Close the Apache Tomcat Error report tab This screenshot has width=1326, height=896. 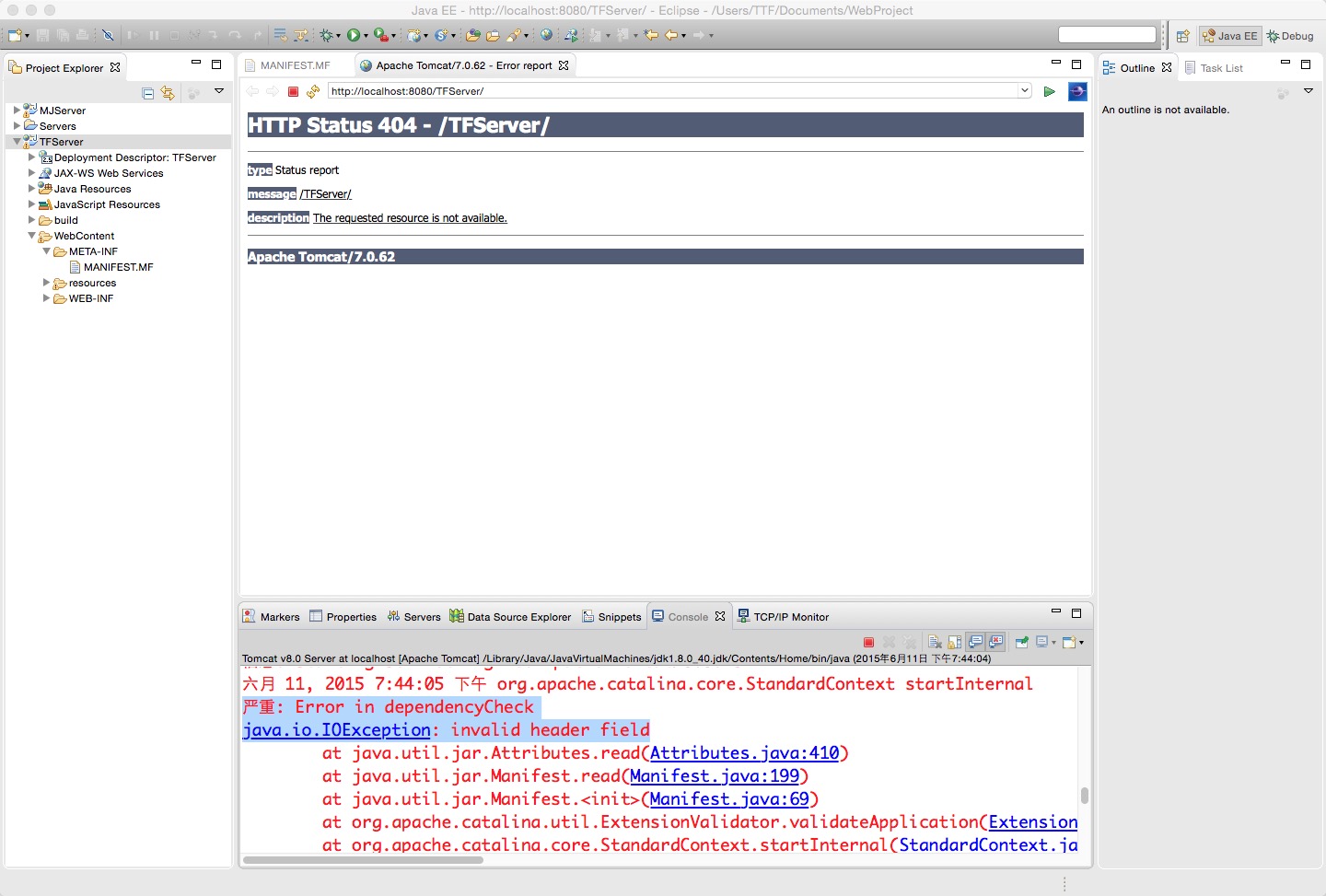tap(564, 65)
